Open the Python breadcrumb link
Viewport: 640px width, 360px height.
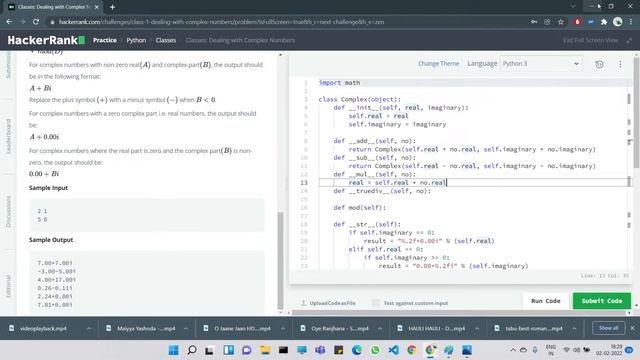tap(136, 40)
